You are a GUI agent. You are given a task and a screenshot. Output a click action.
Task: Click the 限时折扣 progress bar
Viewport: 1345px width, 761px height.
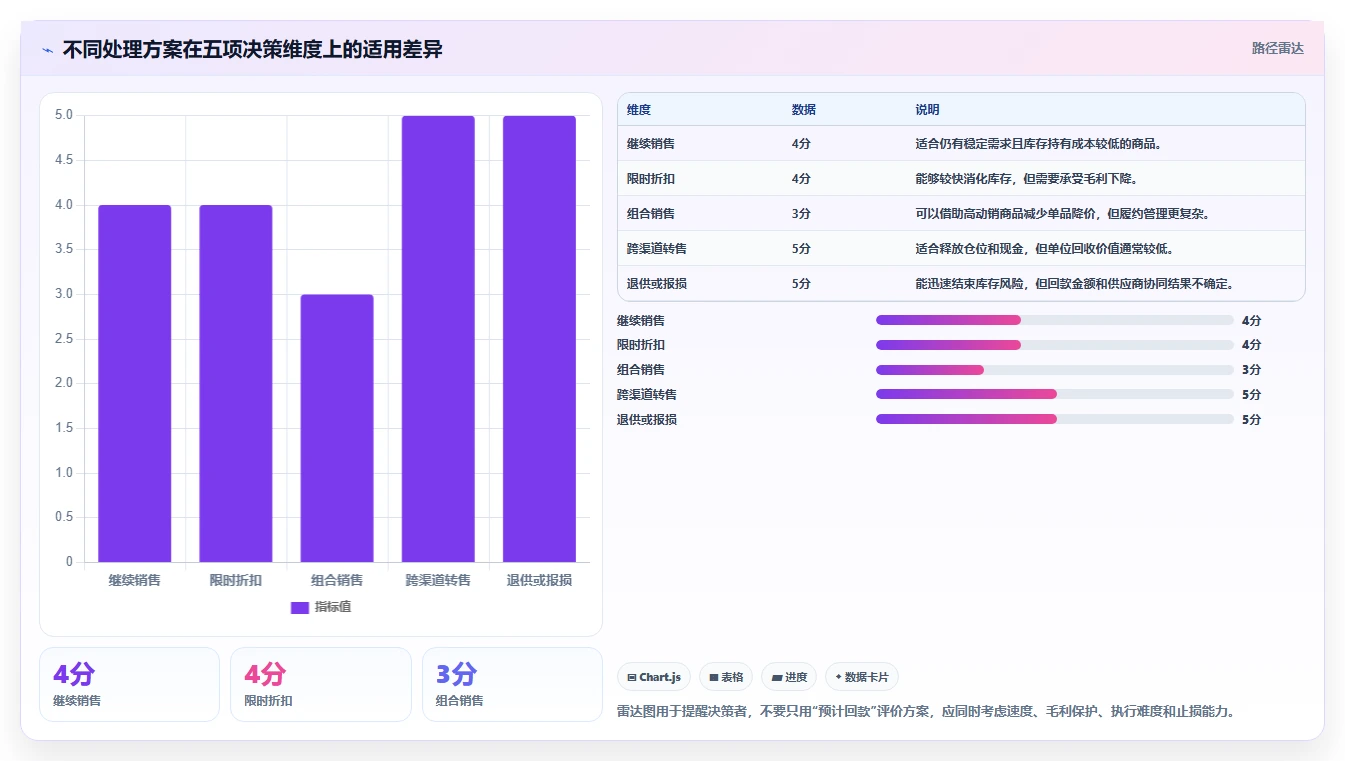coord(1055,345)
